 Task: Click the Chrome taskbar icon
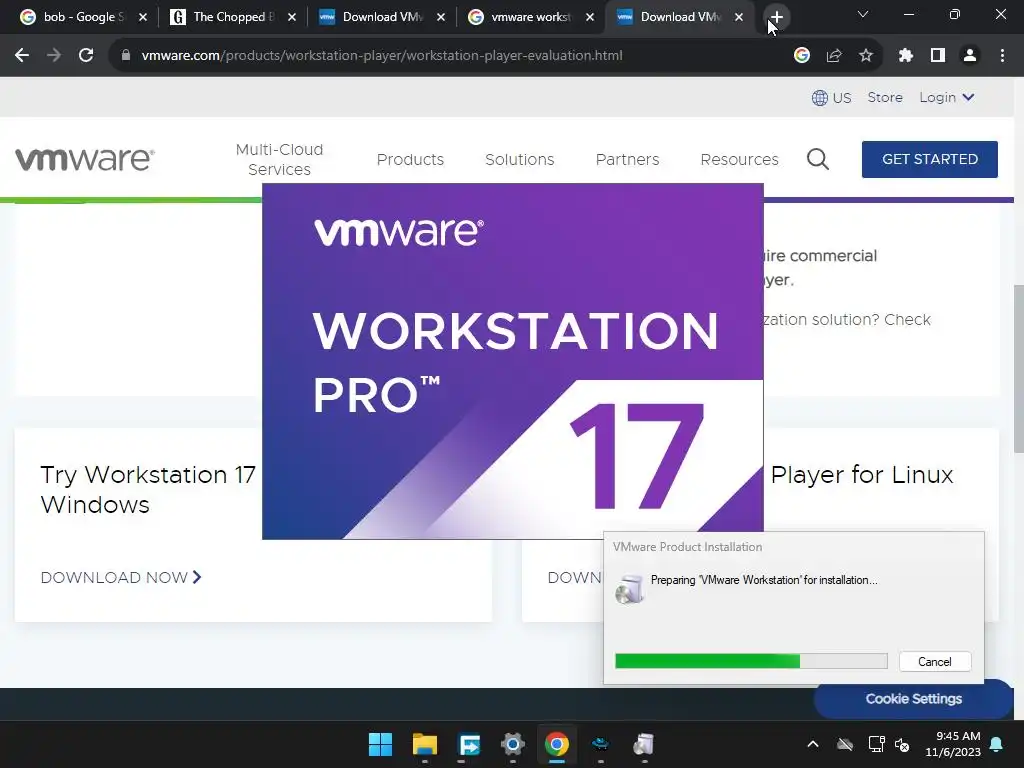[x=556, y=744]
